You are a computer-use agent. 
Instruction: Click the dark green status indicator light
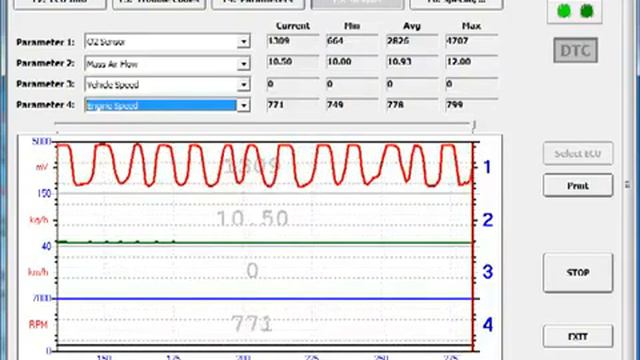click(x=587, y=11)
